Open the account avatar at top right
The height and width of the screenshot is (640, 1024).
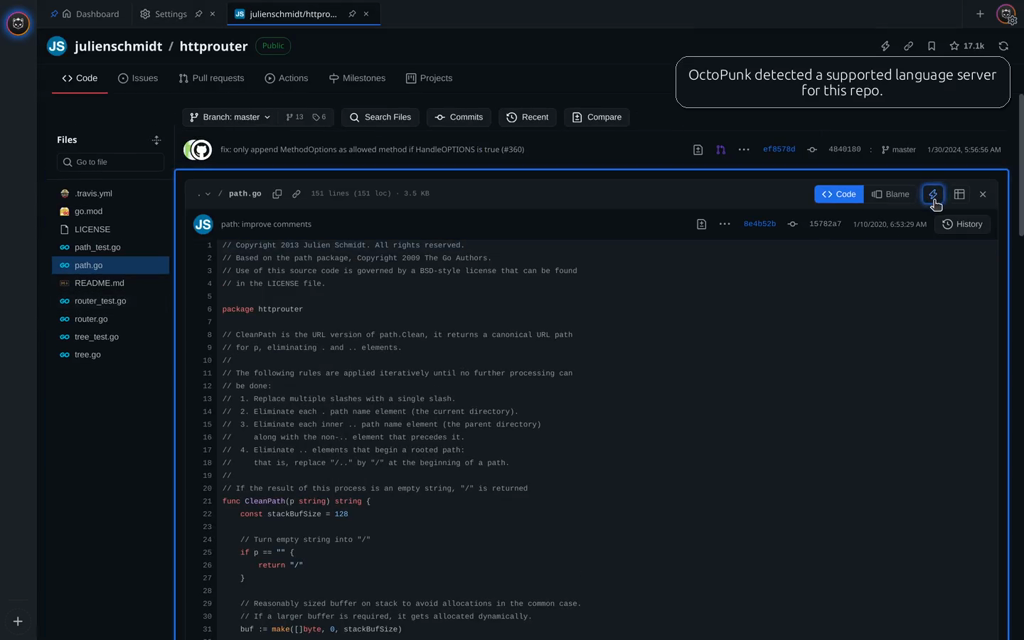pos(1006,14)
